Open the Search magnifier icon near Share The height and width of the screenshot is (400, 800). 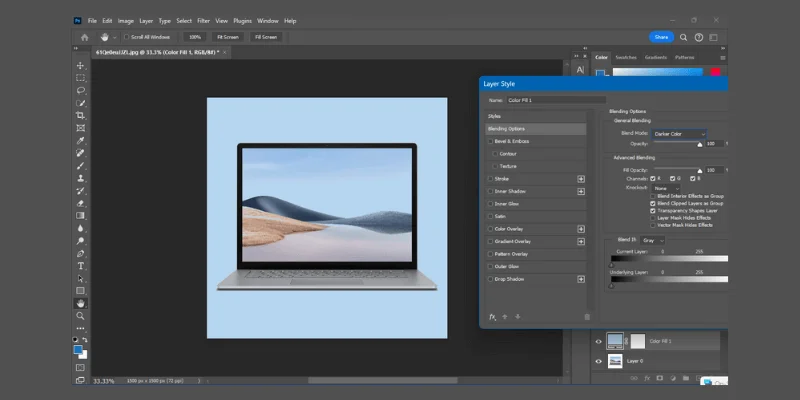pyautogui.click(x=683, y=37)
